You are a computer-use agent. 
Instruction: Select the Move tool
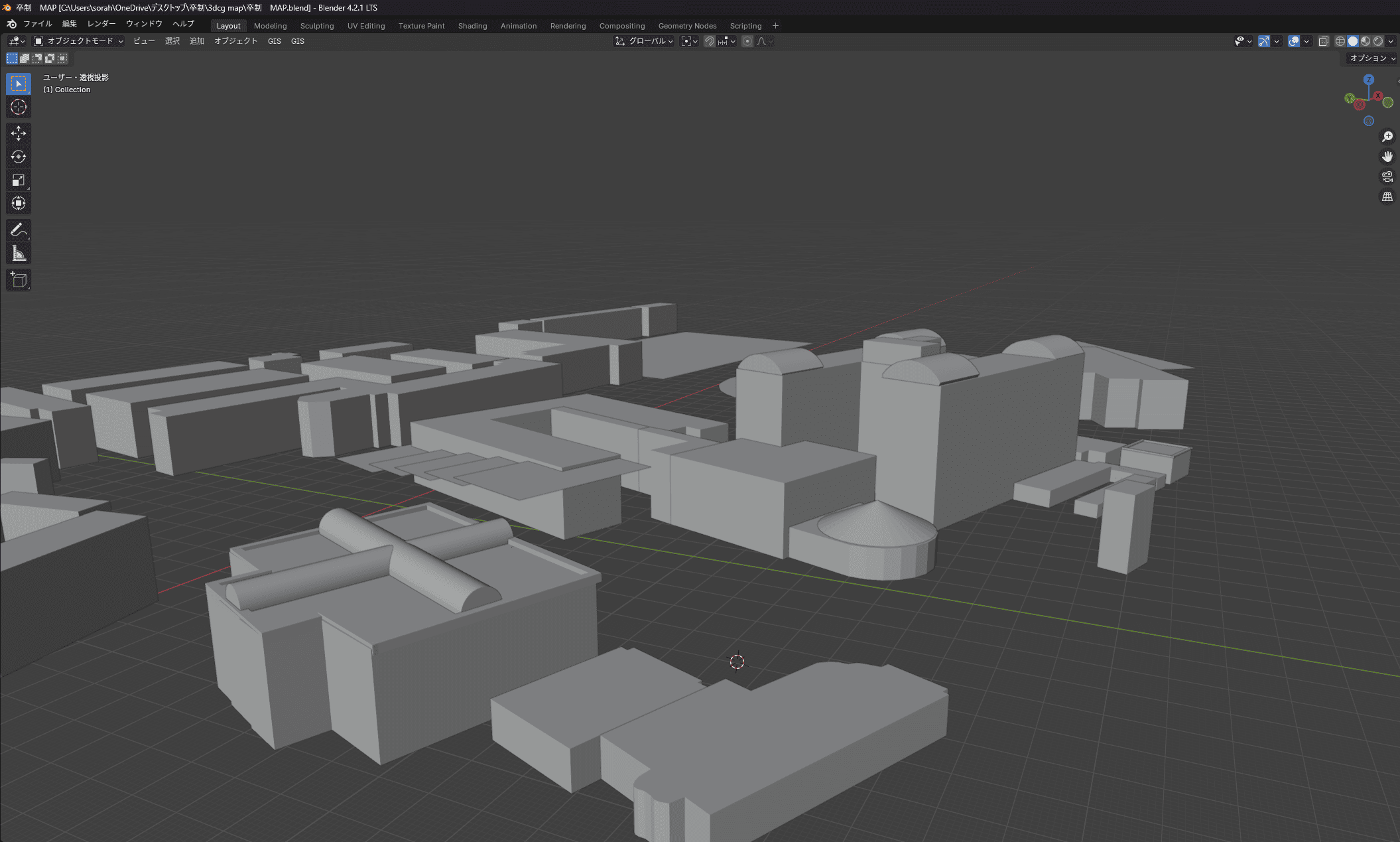(x=18, y=133)
